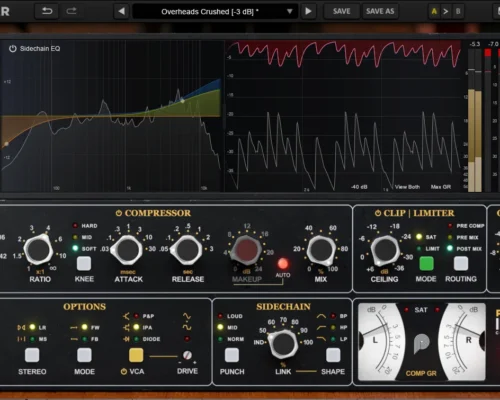Click the FB feedback arrow icon
500x400 pixels.
click(x=74, y=339)
